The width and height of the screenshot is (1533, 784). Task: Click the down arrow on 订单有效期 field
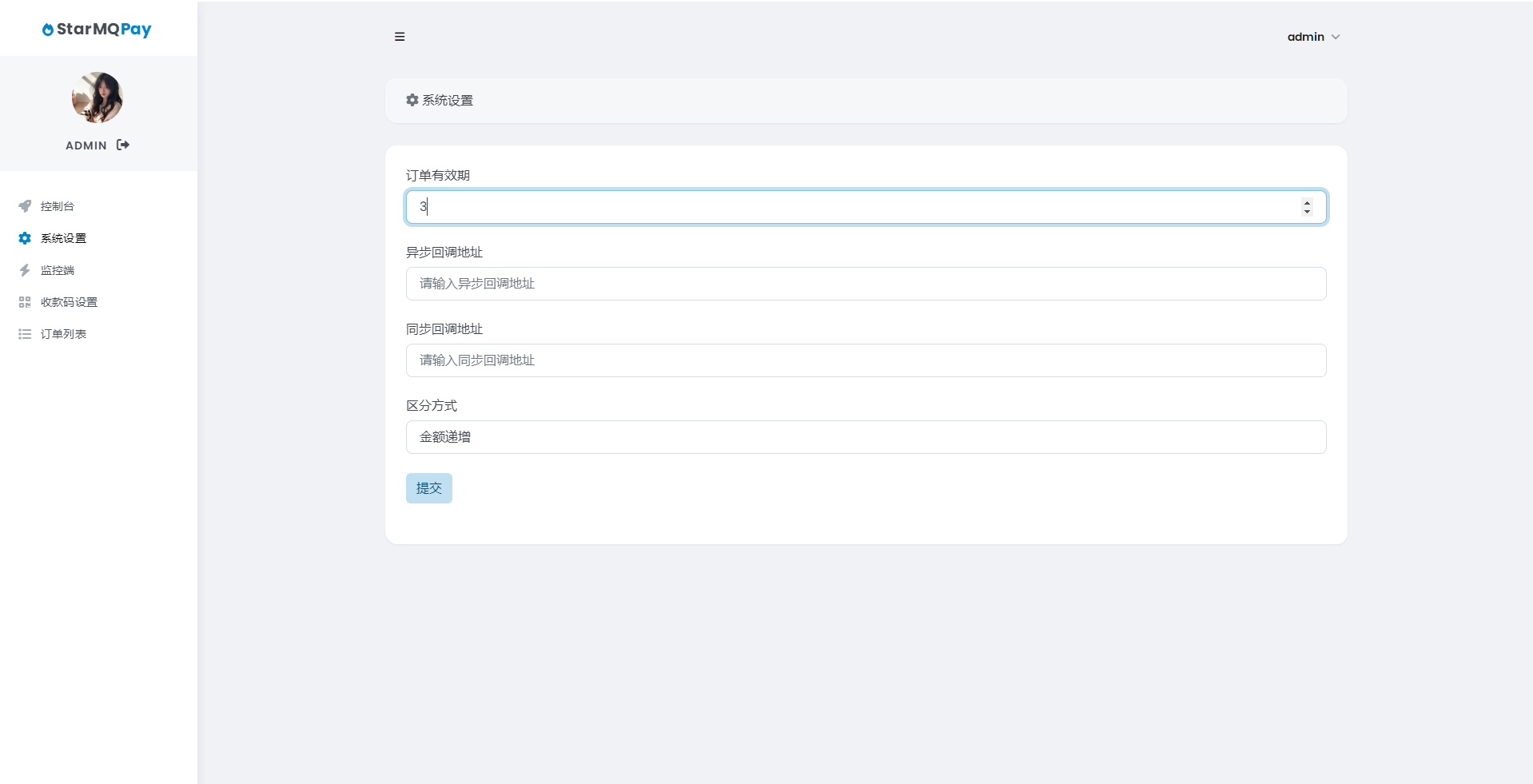1307,212
